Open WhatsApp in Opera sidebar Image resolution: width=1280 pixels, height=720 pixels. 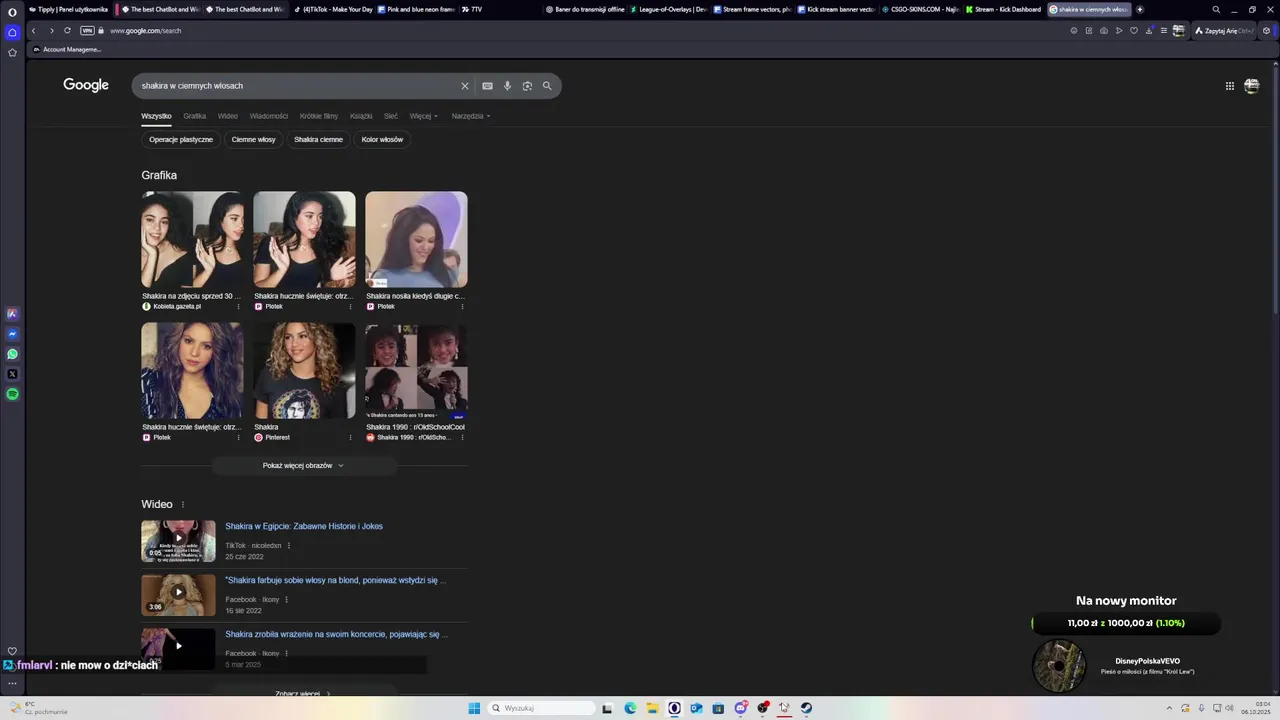[12, 354]
